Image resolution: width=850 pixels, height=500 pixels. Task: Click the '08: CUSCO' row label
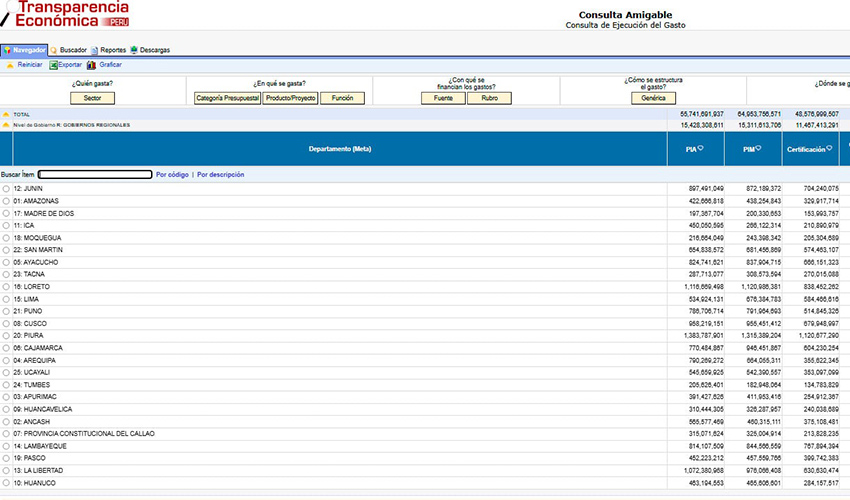[30, 324]
